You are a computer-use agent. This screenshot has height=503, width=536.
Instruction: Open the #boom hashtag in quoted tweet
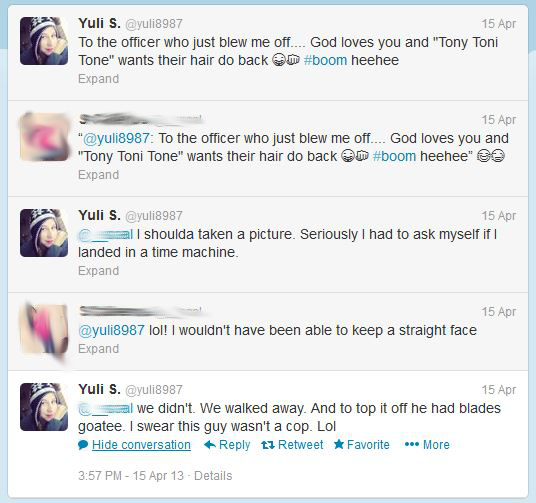tap(394, 156)
